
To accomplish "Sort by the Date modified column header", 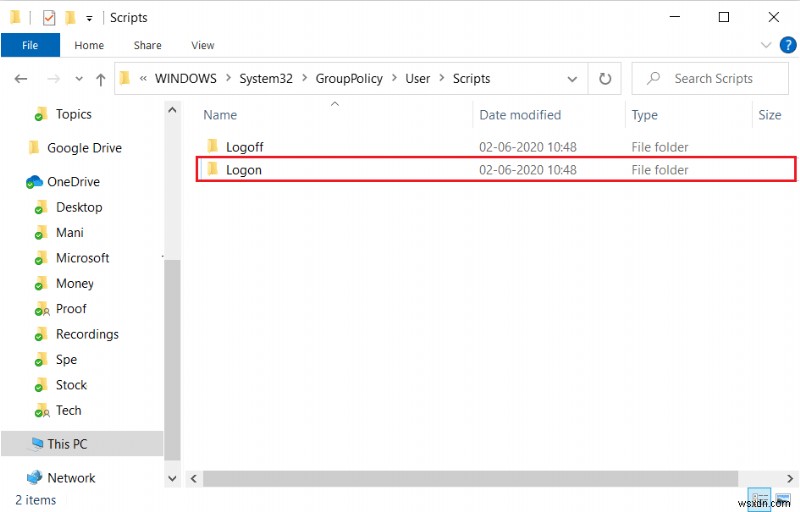I will click(x=520, y=115).
